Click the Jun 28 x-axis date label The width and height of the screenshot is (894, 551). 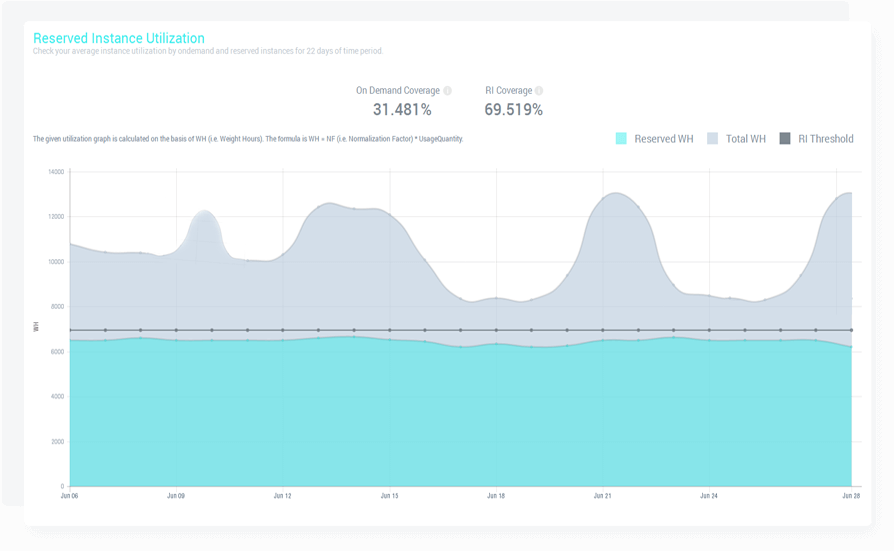[850, 495]
